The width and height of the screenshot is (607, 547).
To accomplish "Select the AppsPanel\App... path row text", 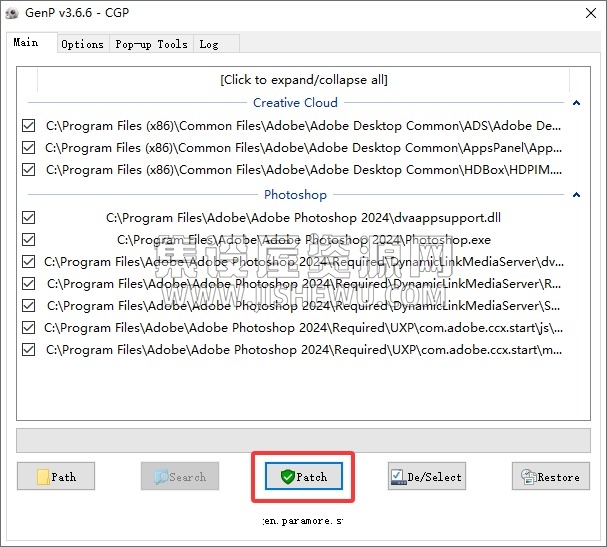I will [304, 147].
